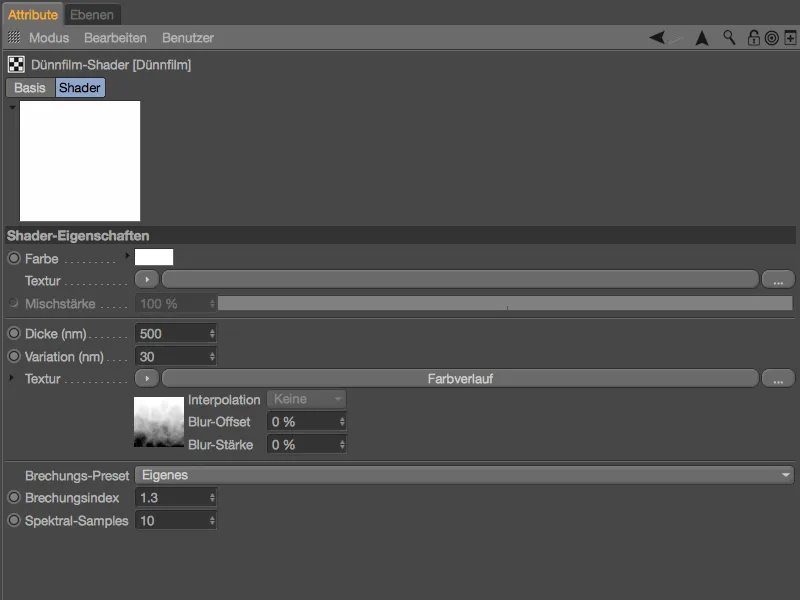Toggle the Spektral-Samples animation circle
Viewport: 800px width, 600px height.
14,520
